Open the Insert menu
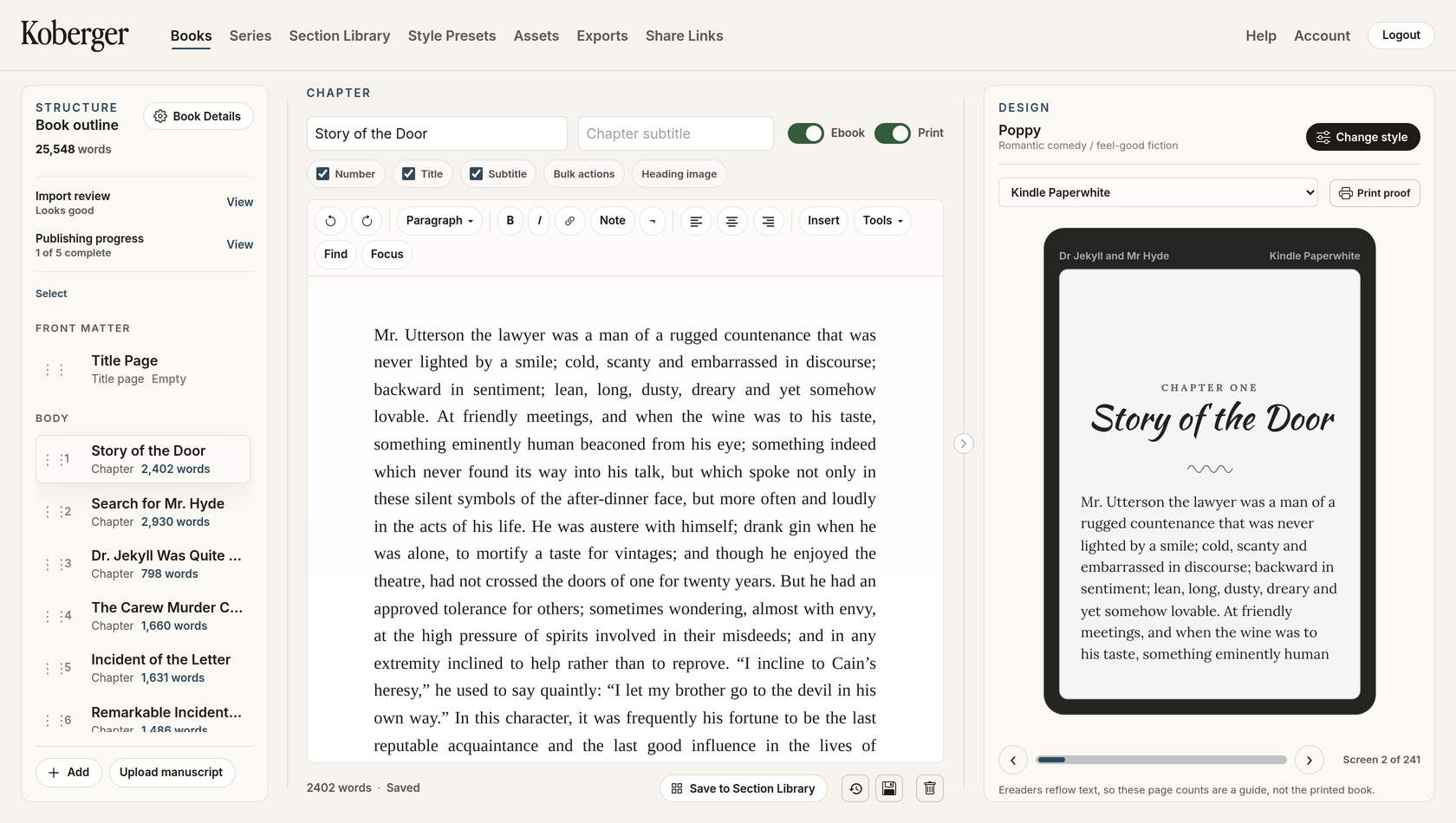Screen dimensions: 1456x823 click(823, 221)
